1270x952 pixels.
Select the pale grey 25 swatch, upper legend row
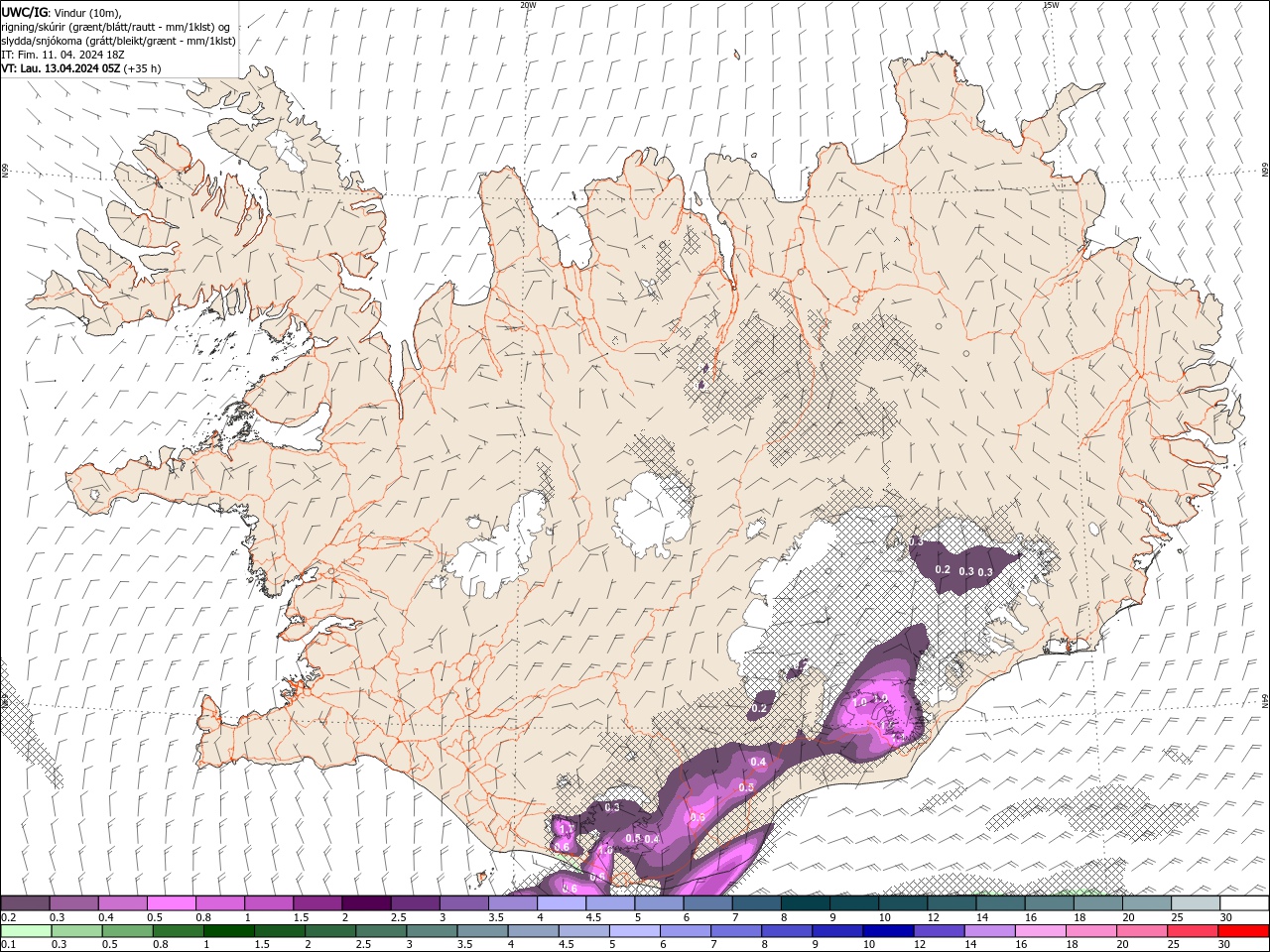tap(1196, 903)
